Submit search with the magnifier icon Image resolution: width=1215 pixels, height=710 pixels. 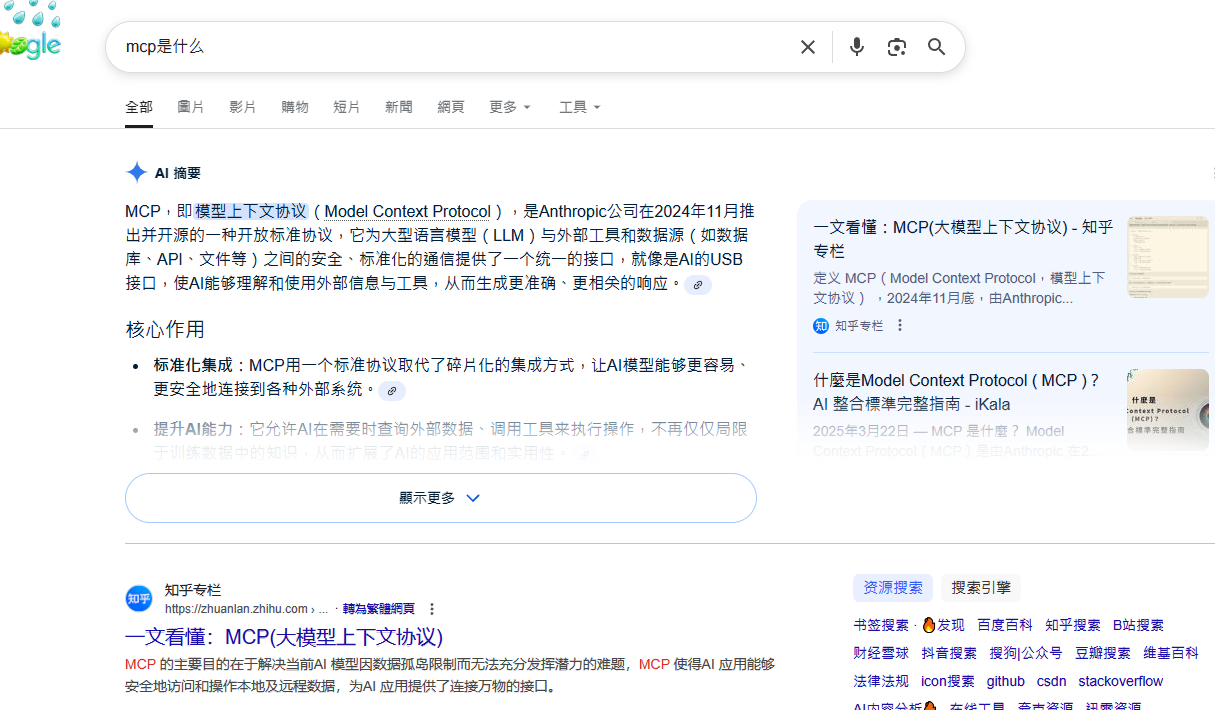point(936,47)
